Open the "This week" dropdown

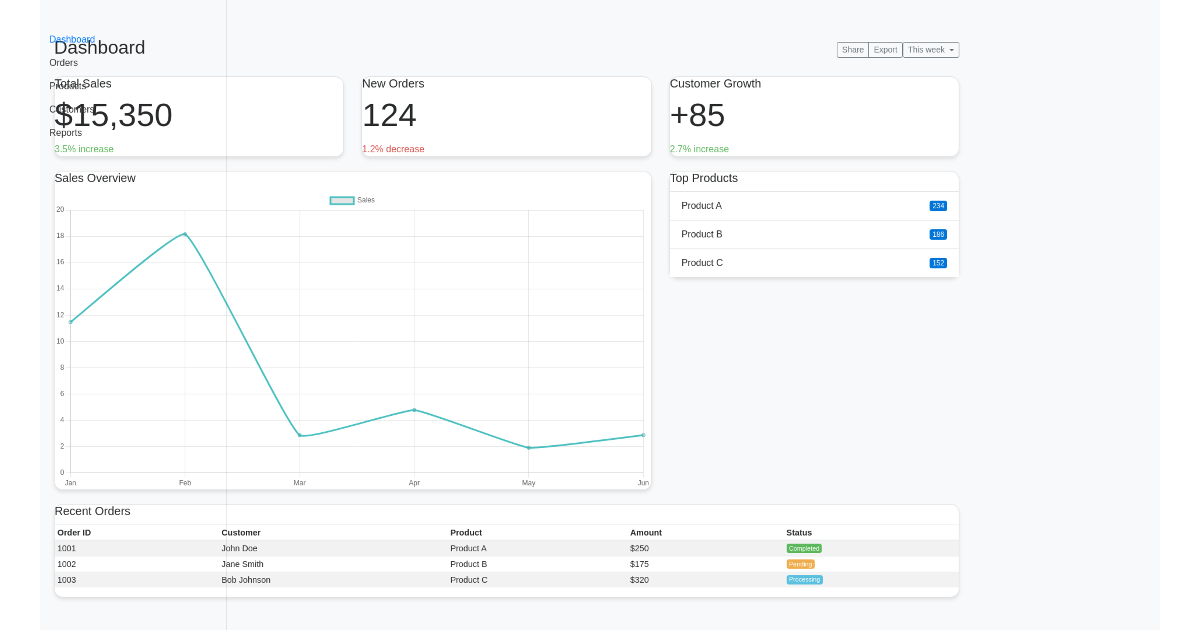point(929,49)
